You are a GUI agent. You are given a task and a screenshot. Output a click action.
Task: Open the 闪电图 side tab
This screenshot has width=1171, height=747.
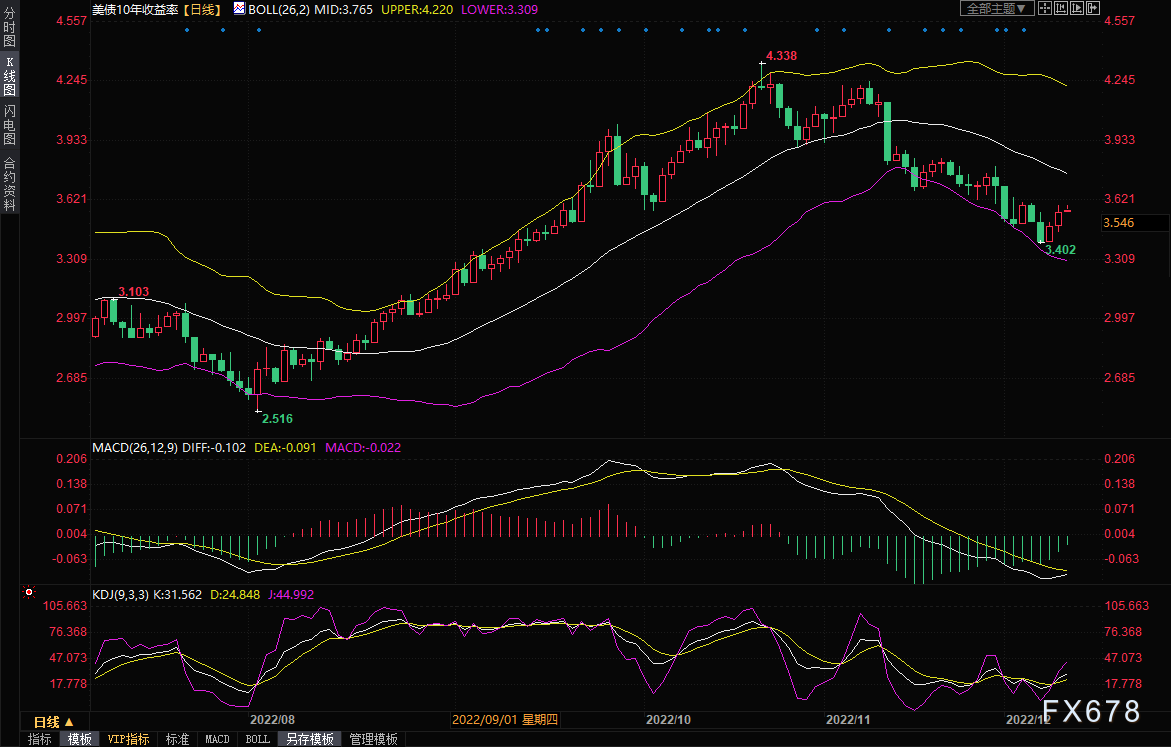click(9, 126)
